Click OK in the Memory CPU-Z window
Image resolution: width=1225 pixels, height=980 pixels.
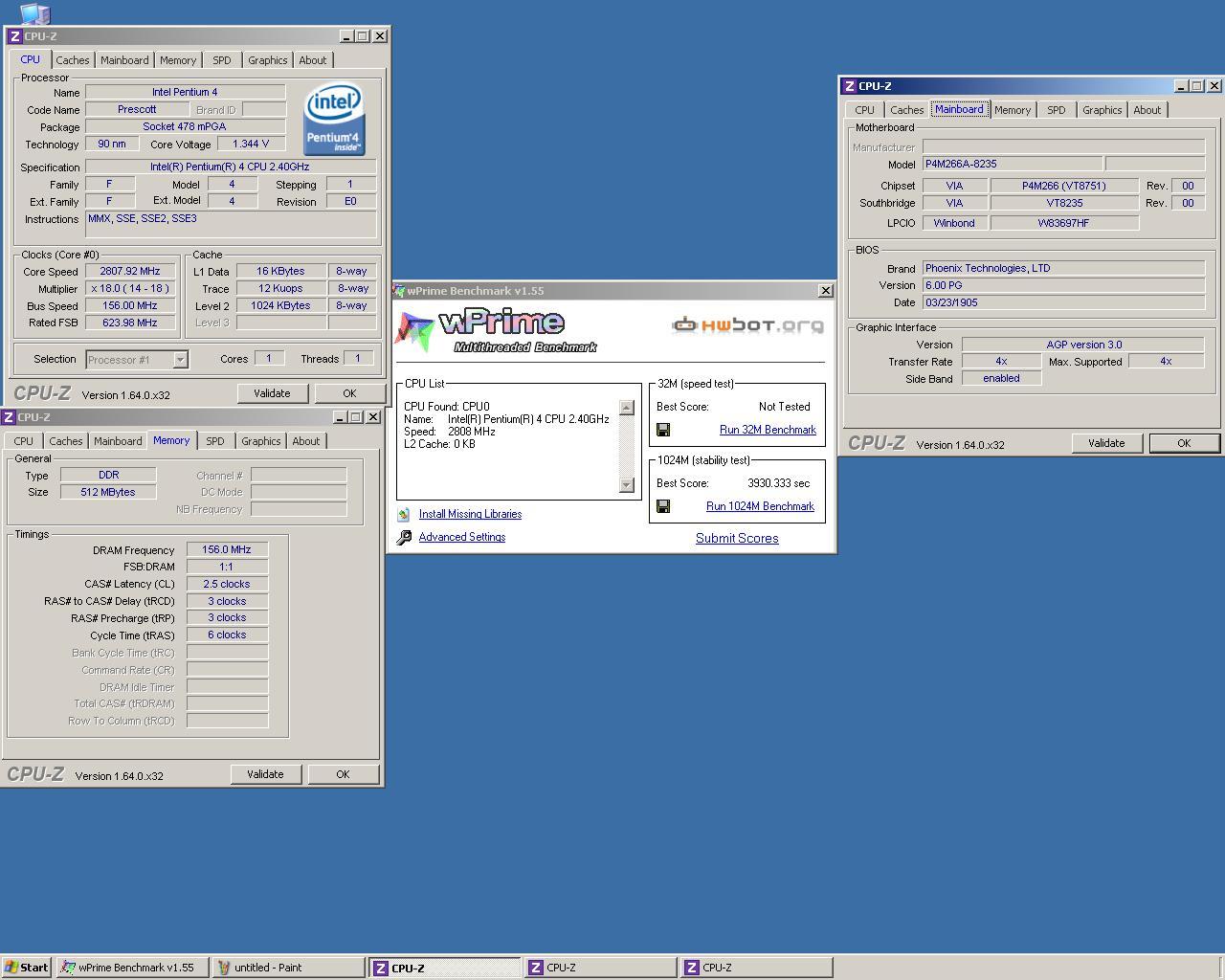click(x=343, y=774)
